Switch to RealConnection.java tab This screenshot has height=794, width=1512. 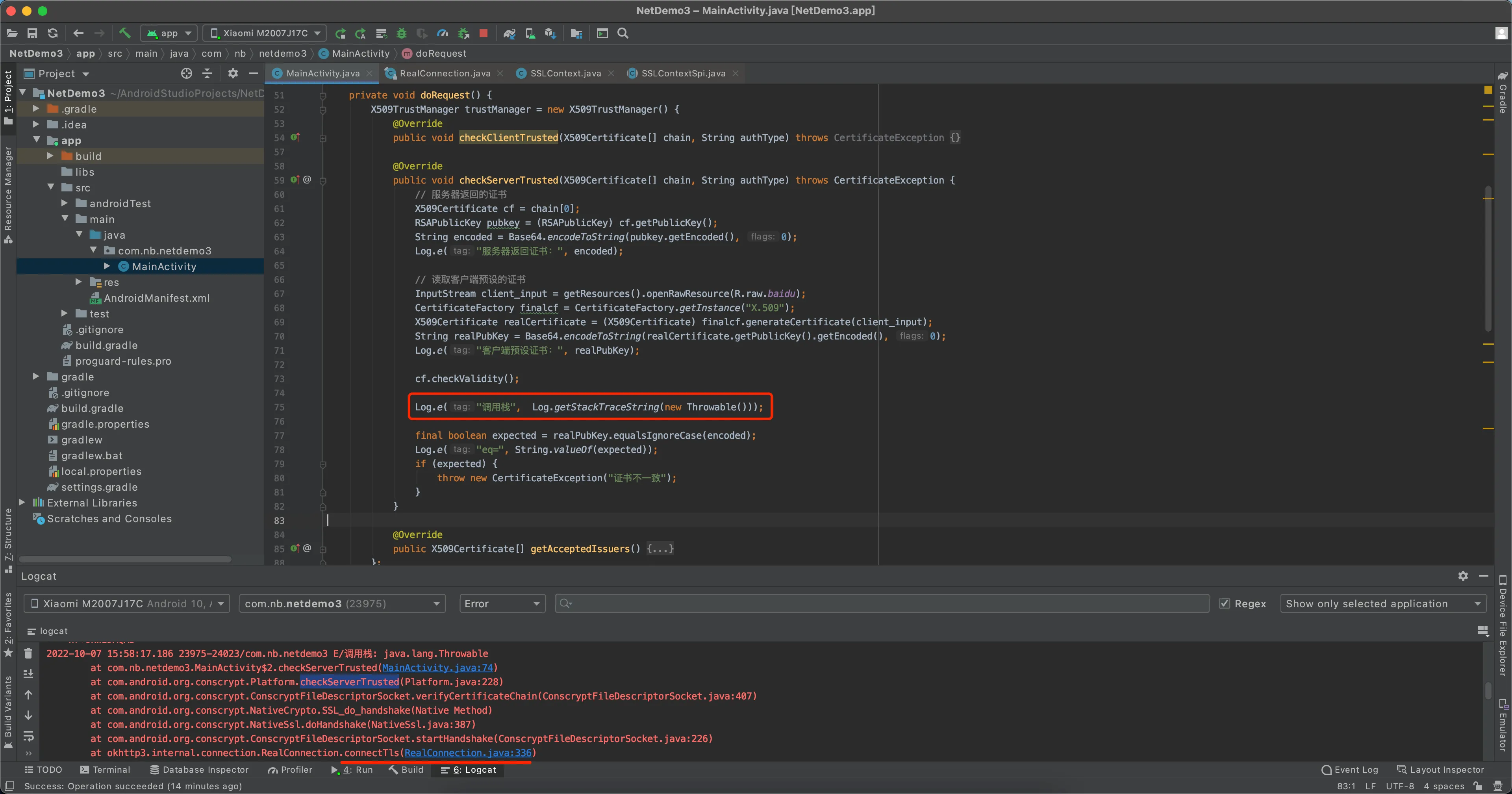[444, 73]
